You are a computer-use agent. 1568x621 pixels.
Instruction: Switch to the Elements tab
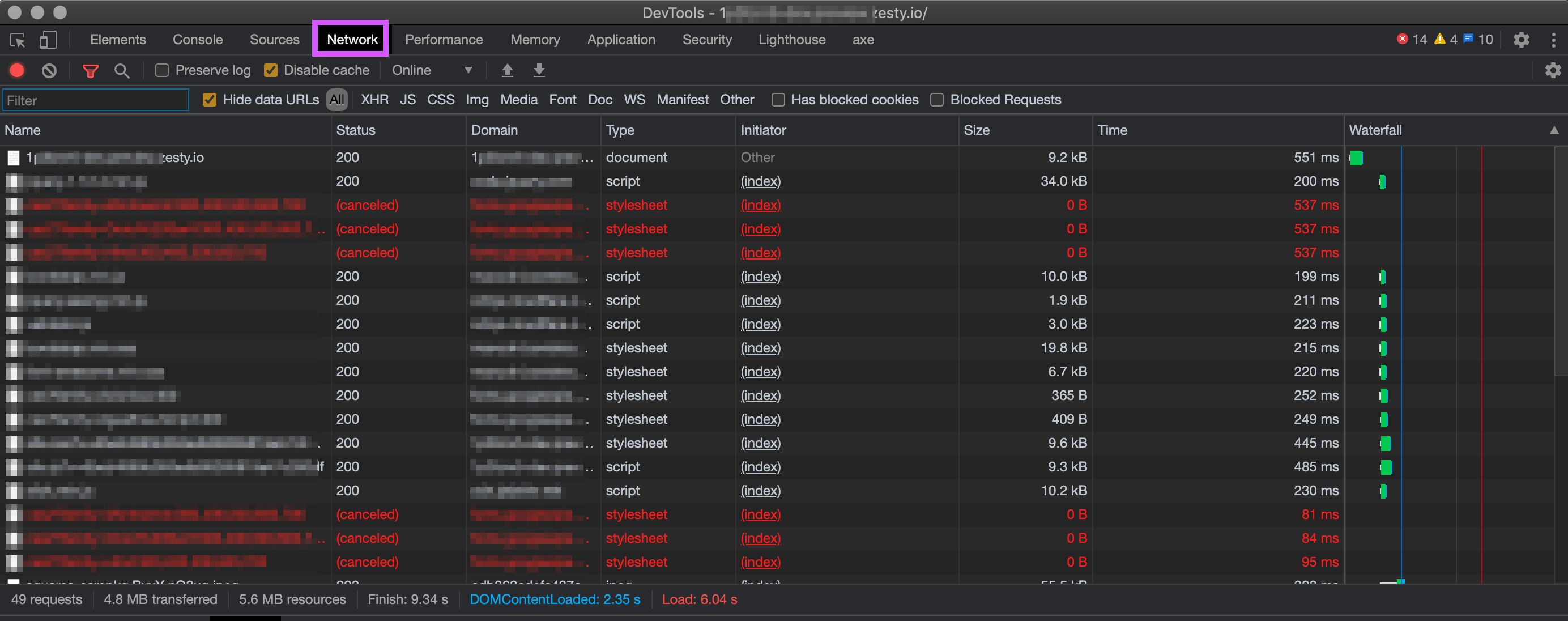[118, 40]
